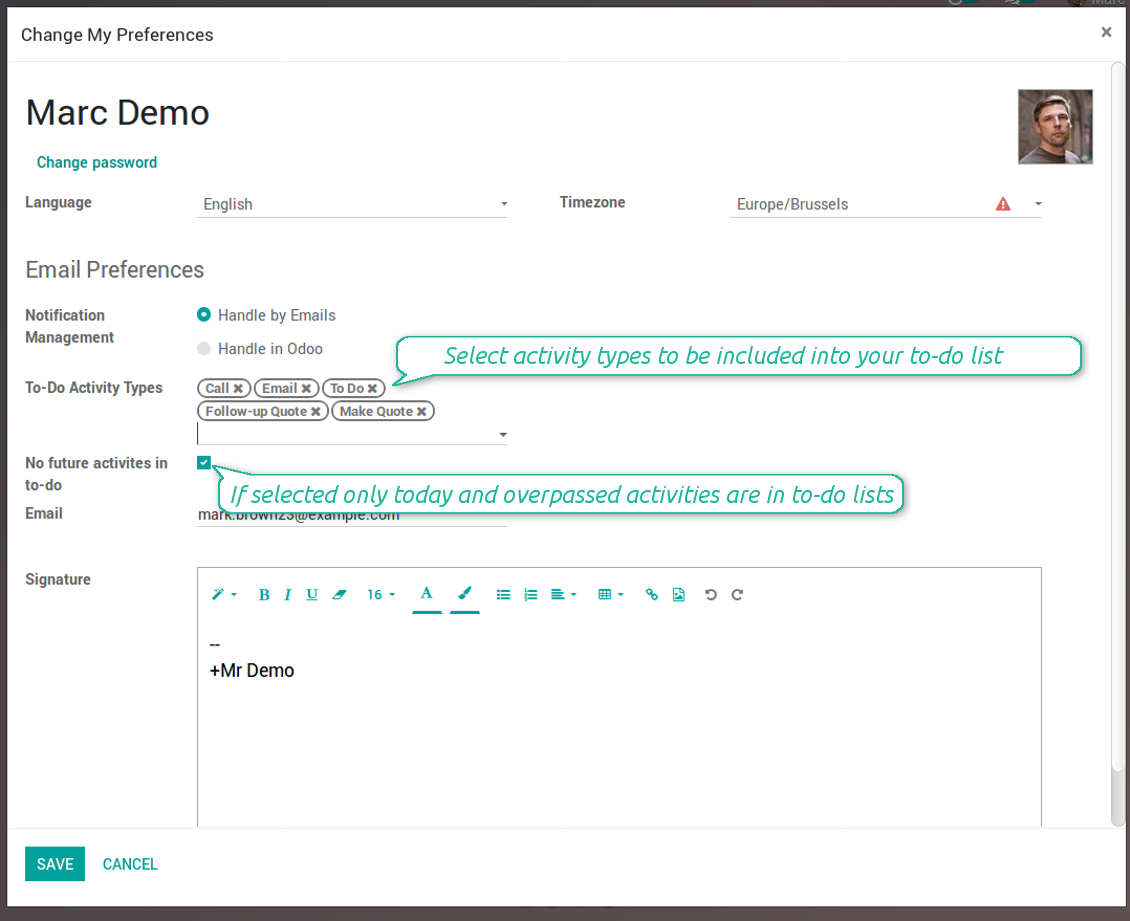The height and width of the screenshot is (921, 1130).
Task: Remove the Call activity type tag
Action: tap(239, 389)
